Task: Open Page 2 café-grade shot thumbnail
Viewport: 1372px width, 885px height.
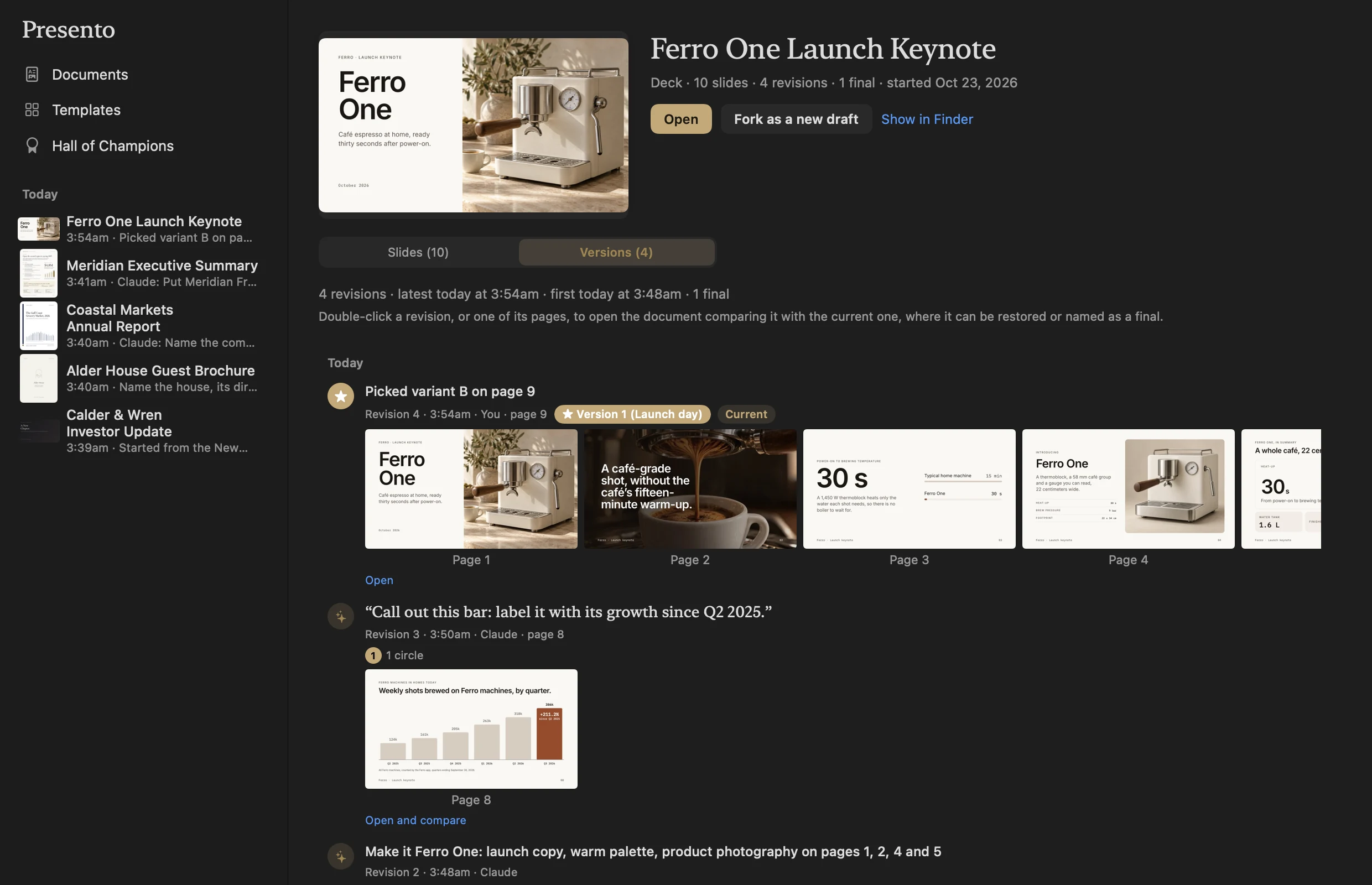Action: (690, 489)
